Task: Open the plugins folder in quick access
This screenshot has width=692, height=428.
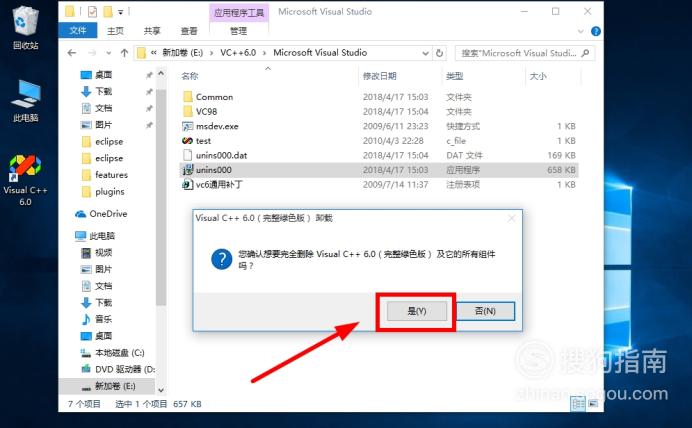Action: coord(104,192)
